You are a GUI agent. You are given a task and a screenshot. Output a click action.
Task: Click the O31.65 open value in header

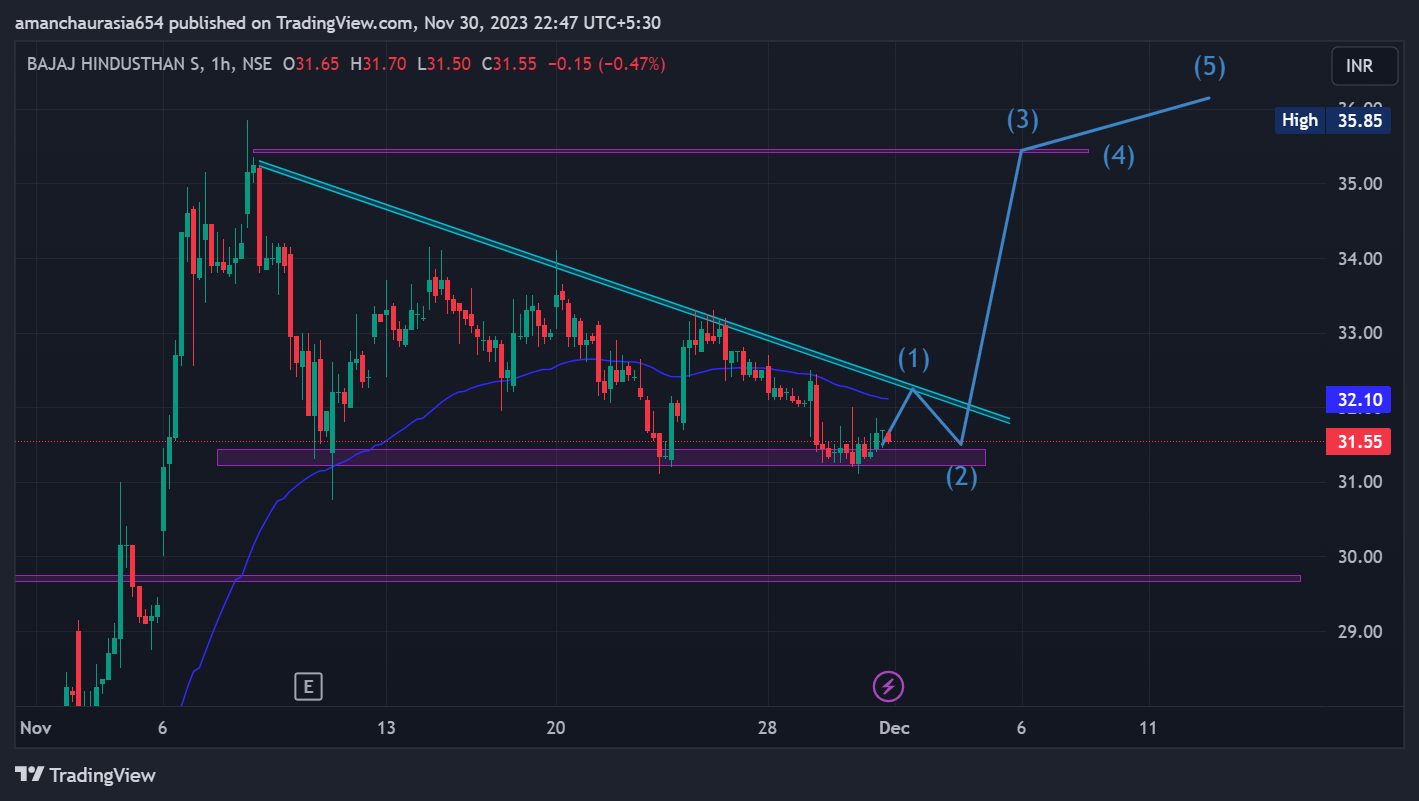(313, 64)
